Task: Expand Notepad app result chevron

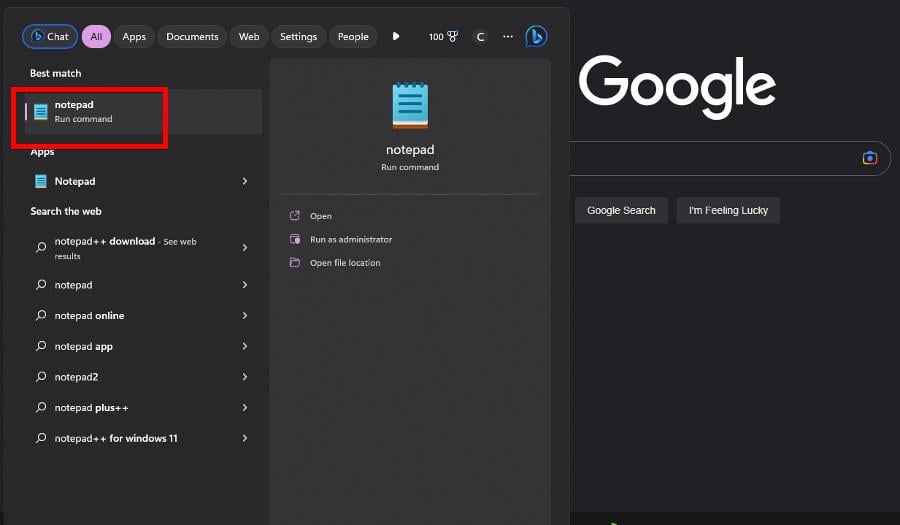Action: click(x=245, y=181)
